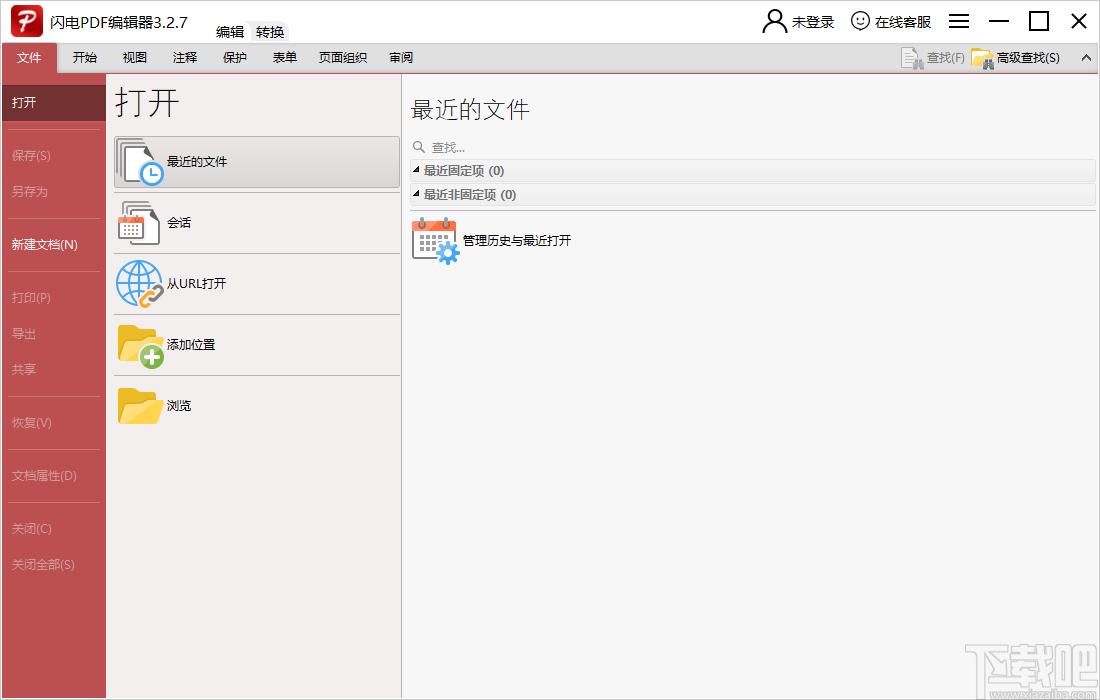Screen dimensions: 1100x700
Task: Click the red P application logo
Action: (x=27, y=21)
